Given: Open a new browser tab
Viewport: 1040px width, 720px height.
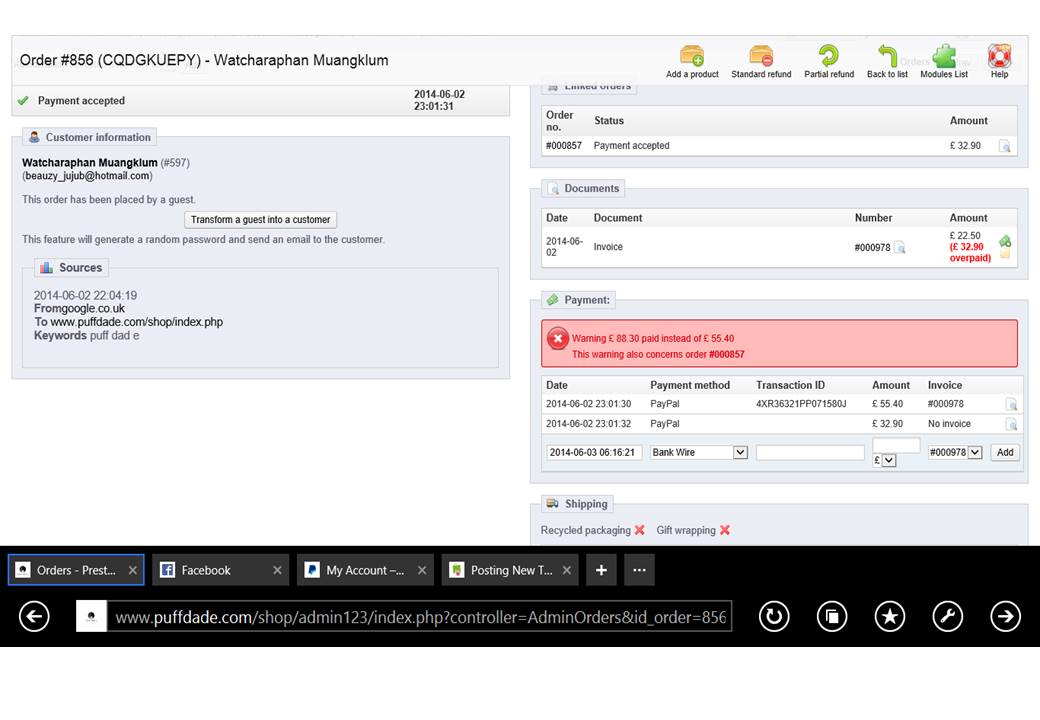Looking at the screenshot, I should click(x=601, y=570).
